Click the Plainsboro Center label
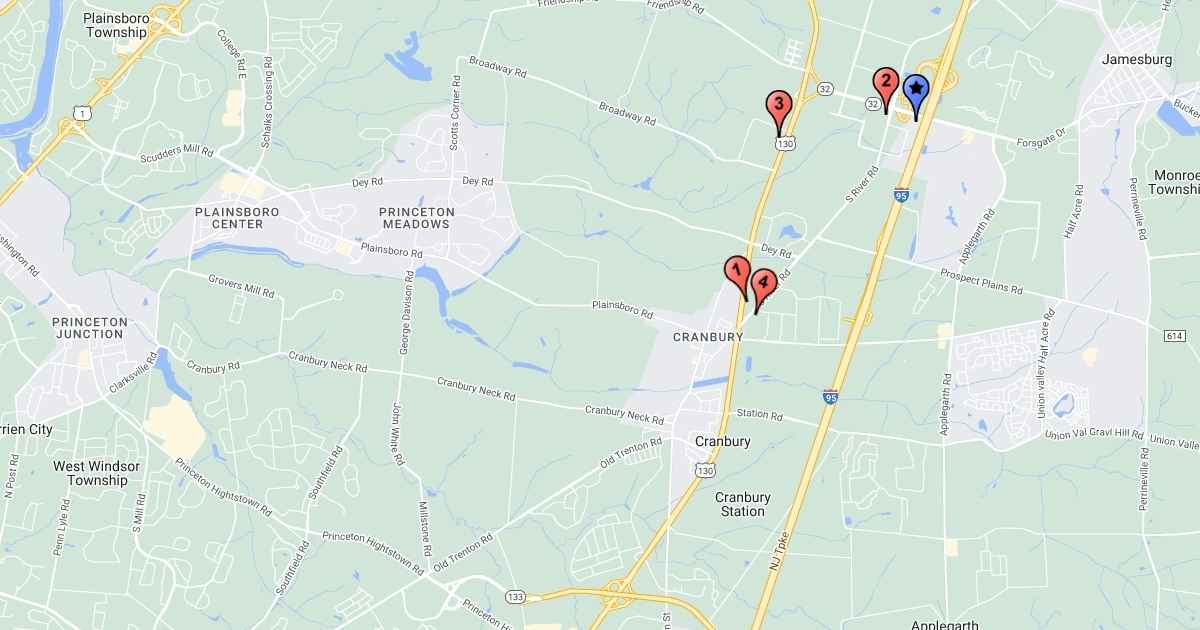Image resolution: width=1200 pixels, height=630 pixels. coord(230,218)
